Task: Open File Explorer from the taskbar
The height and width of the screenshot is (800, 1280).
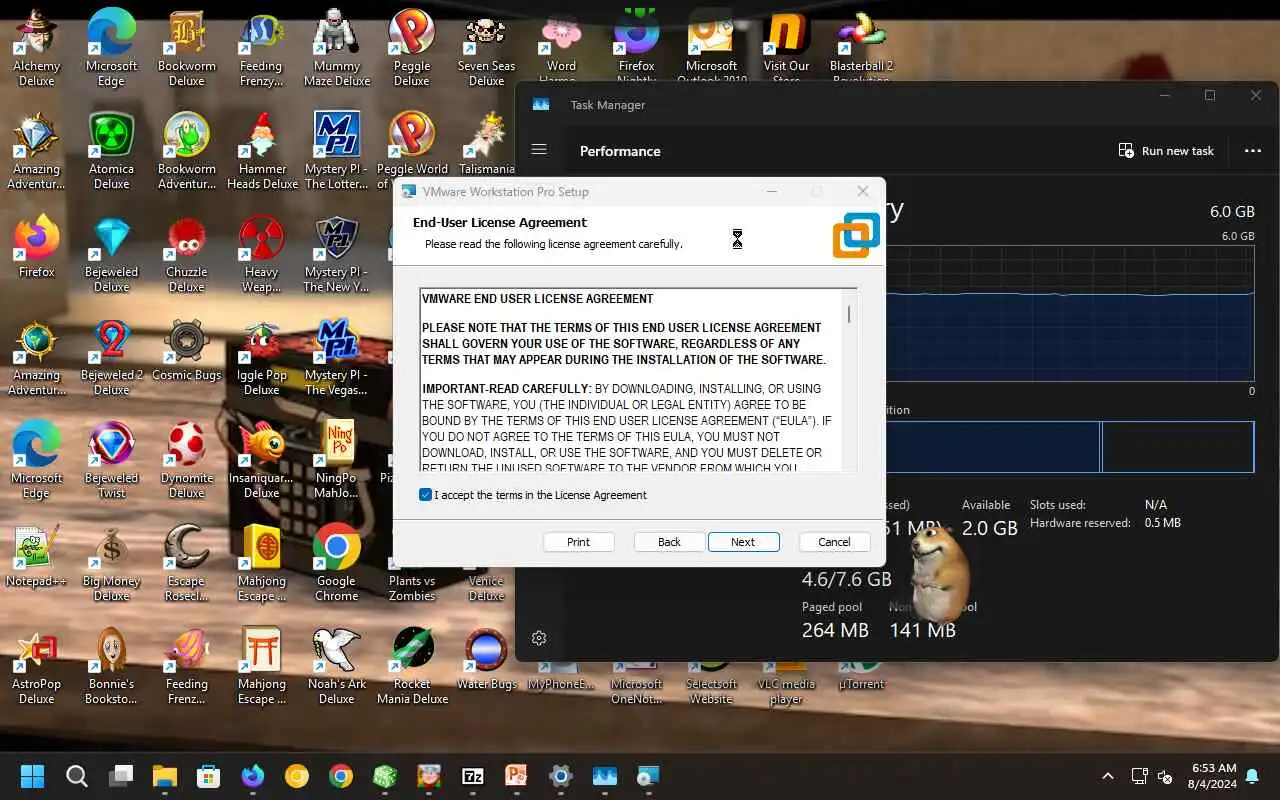Action: coord(165,776)
